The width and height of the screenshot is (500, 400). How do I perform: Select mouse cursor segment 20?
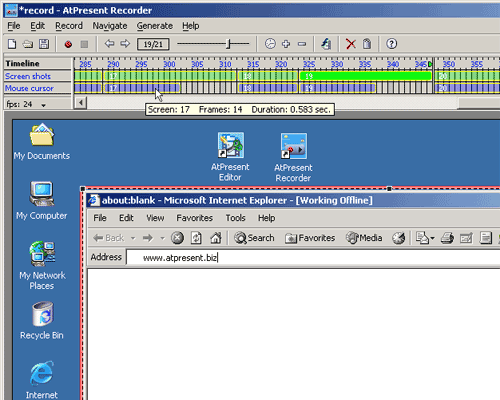coord(467,88)
